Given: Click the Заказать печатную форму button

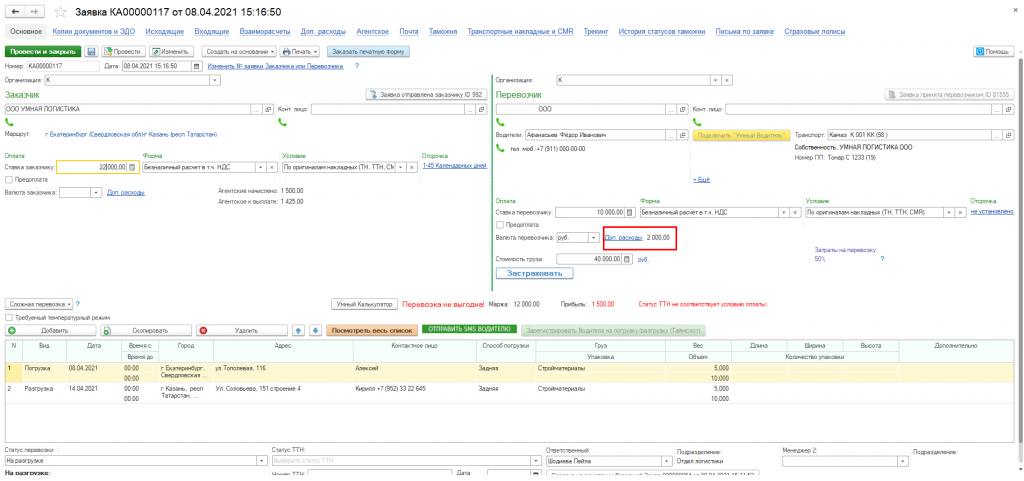Looking at the screenshot, I should click(x=368, y=52).
